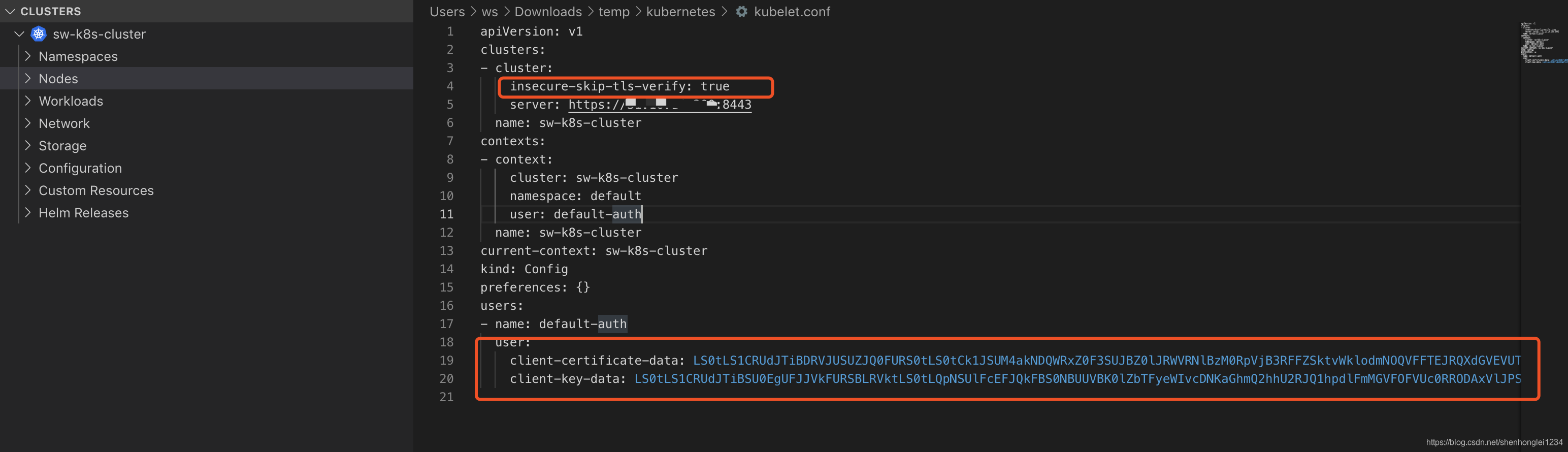Select Nodes in the sidebar

point(58,78)
